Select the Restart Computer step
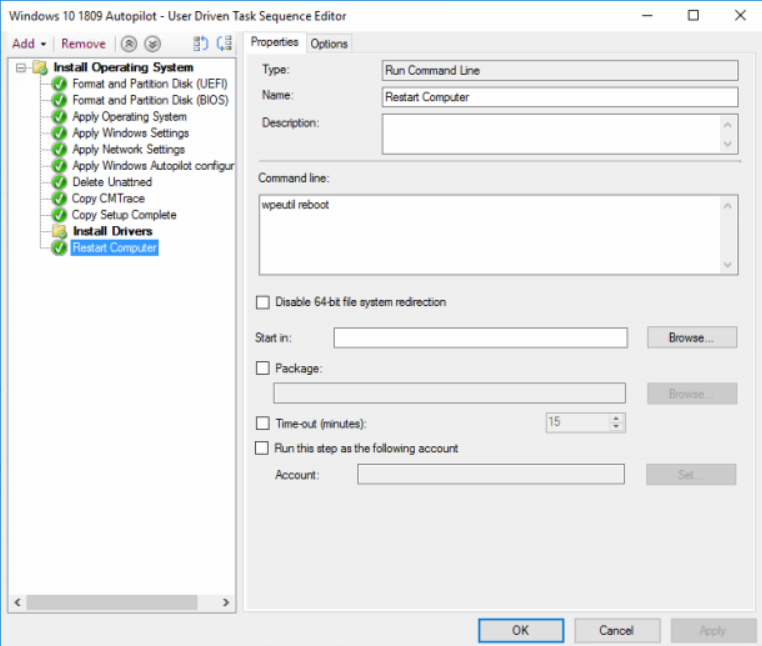The width and height of the screenshot is (762, 646). [x=115, y=248]
